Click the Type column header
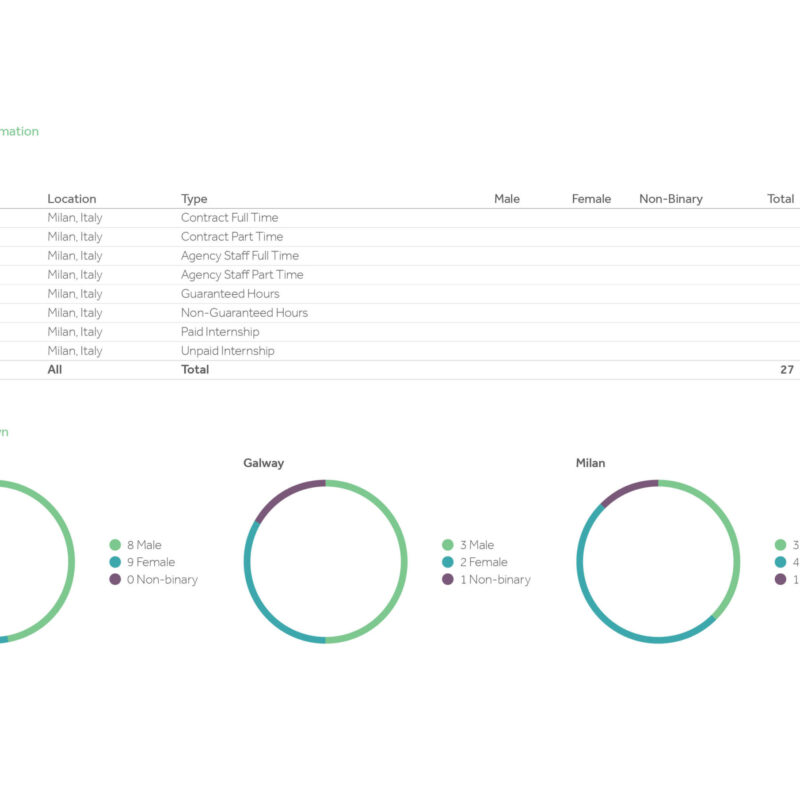The width and height of the screenshot is (800, 800). pyautogui.click(x=194, y=199)
